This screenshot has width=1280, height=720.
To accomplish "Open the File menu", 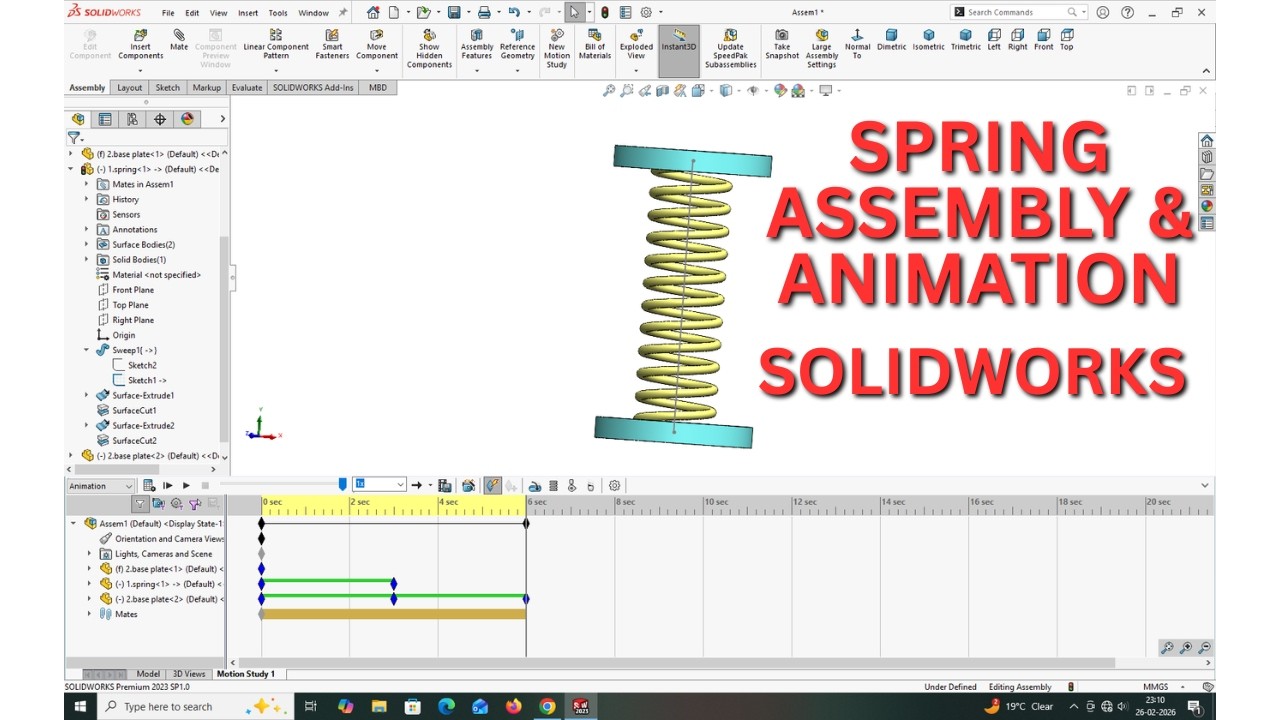I will click(168, 13).
